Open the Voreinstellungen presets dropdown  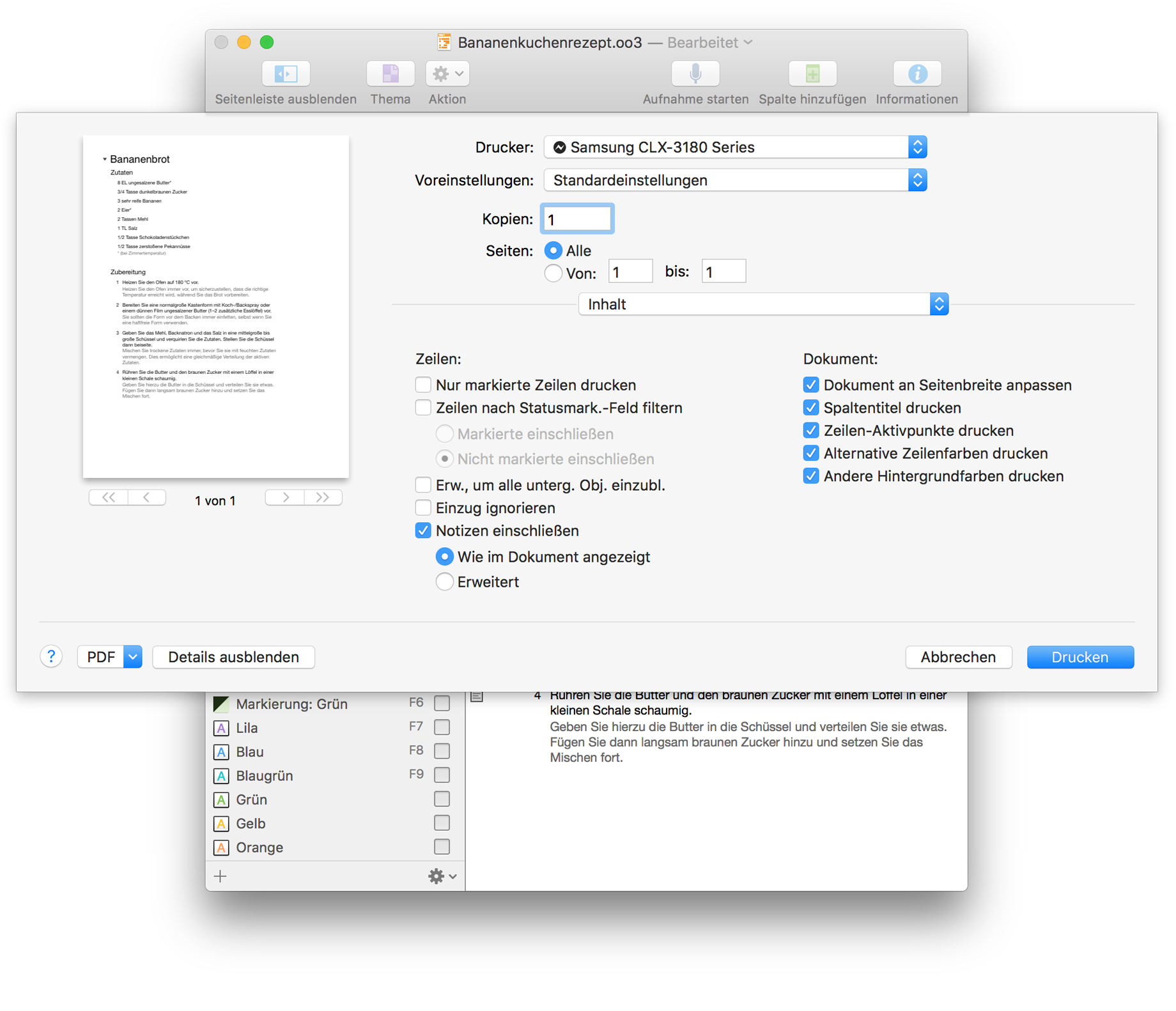(735, 180)
